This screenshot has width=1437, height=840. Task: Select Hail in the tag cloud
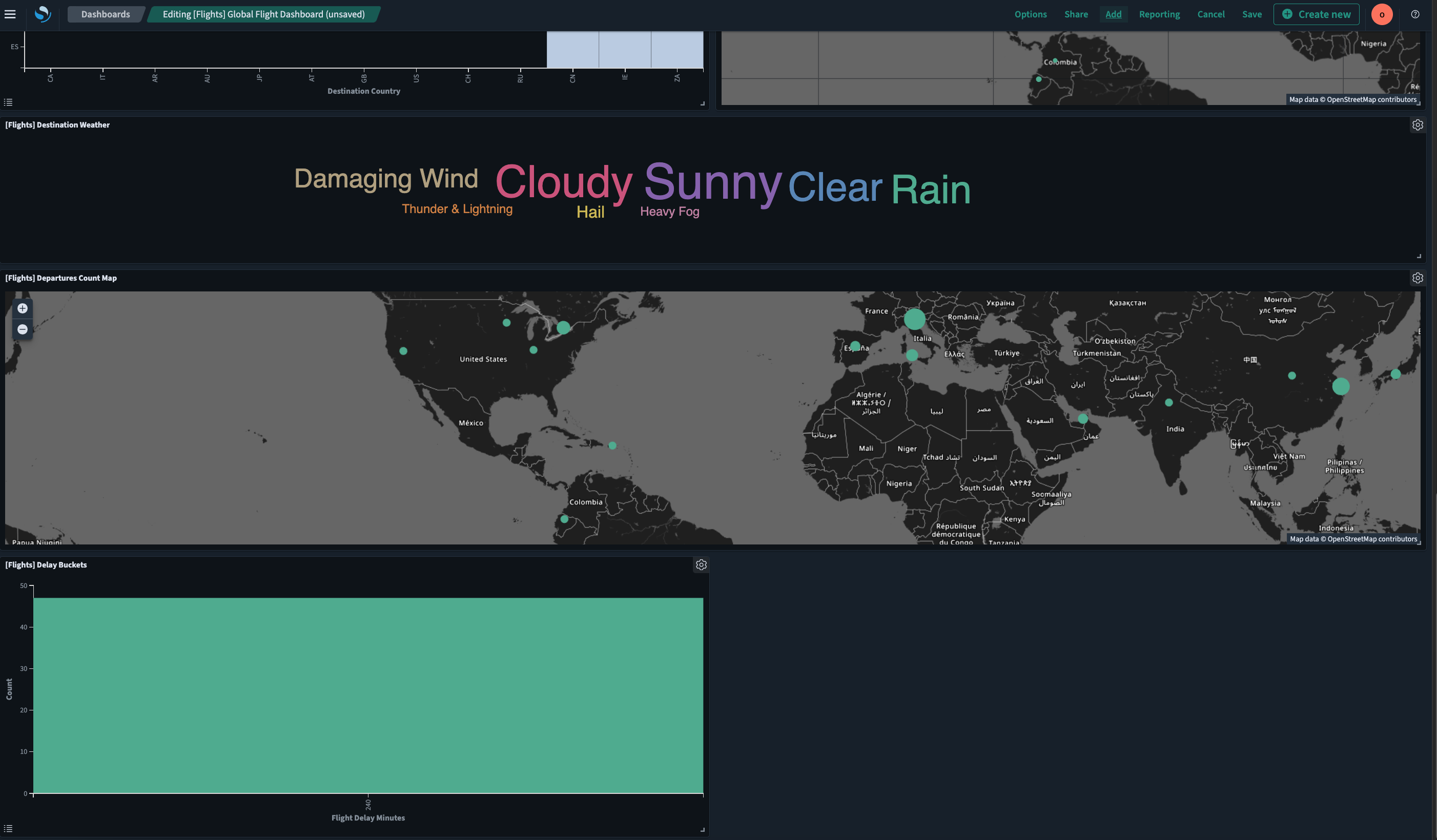tap(590, 212)
